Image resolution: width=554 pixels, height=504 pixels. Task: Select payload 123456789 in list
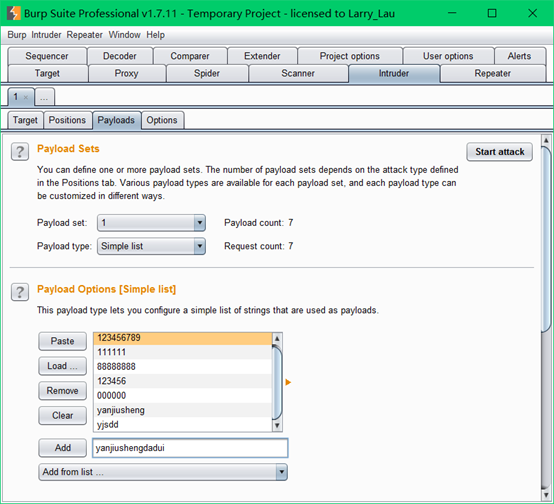point(183,338)
